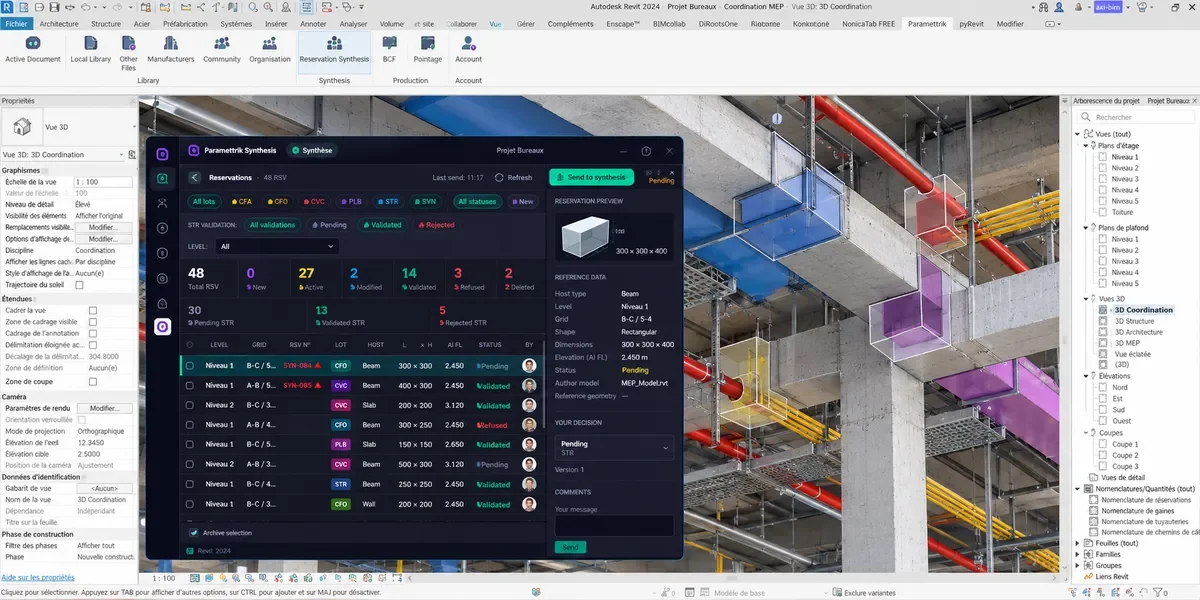Switch to the Synthèse tab in the dialog
The width and height of the screenshot is (1200, 600).
pyautogui.click(x=313, y=151)
